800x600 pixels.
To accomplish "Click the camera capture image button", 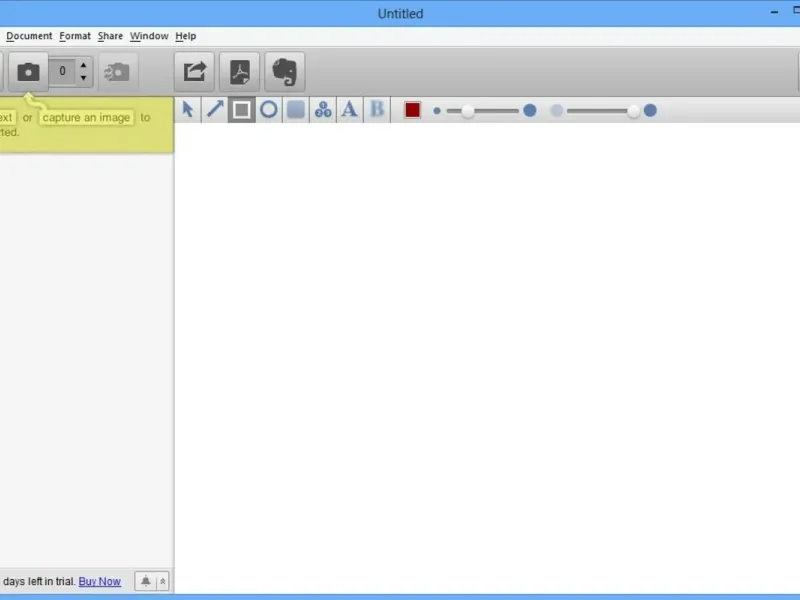I will pos(29,71).
